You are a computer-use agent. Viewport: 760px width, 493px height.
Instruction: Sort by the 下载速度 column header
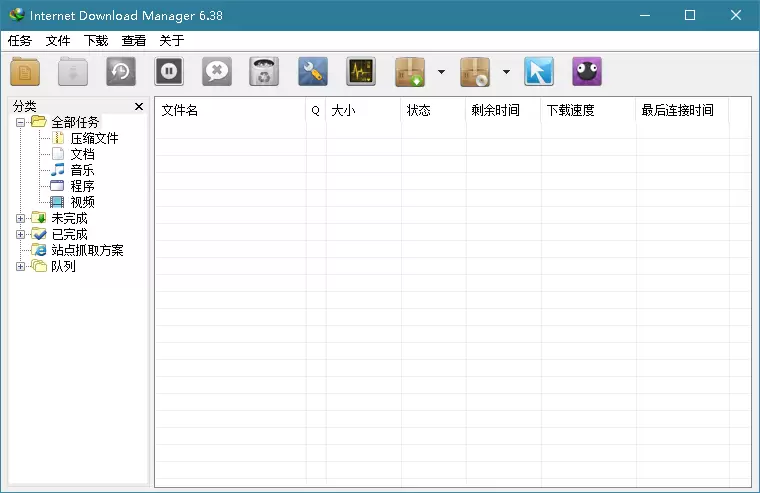click(x=588, y=111)
